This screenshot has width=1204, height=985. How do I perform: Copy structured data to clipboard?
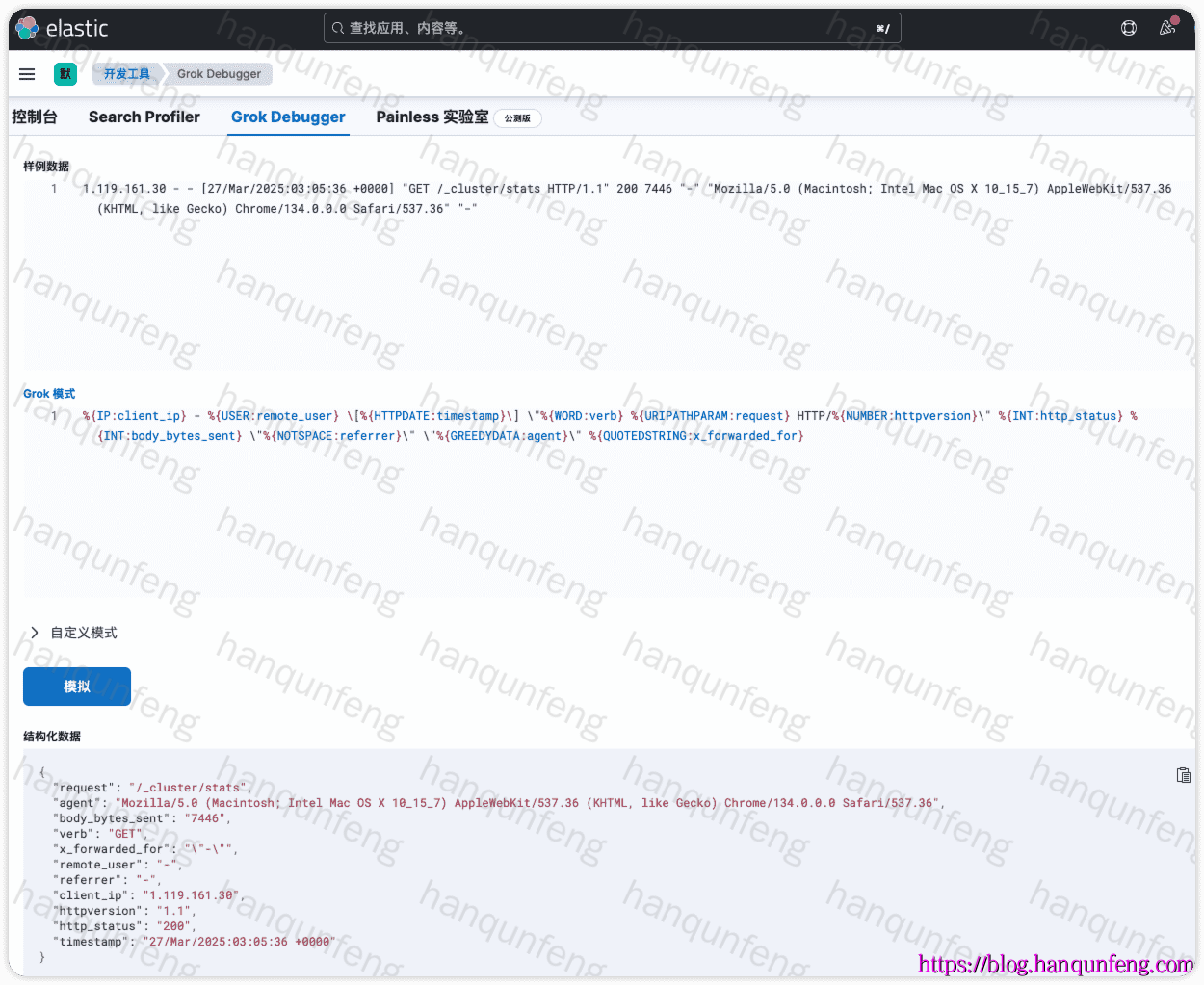(1184, 775)
